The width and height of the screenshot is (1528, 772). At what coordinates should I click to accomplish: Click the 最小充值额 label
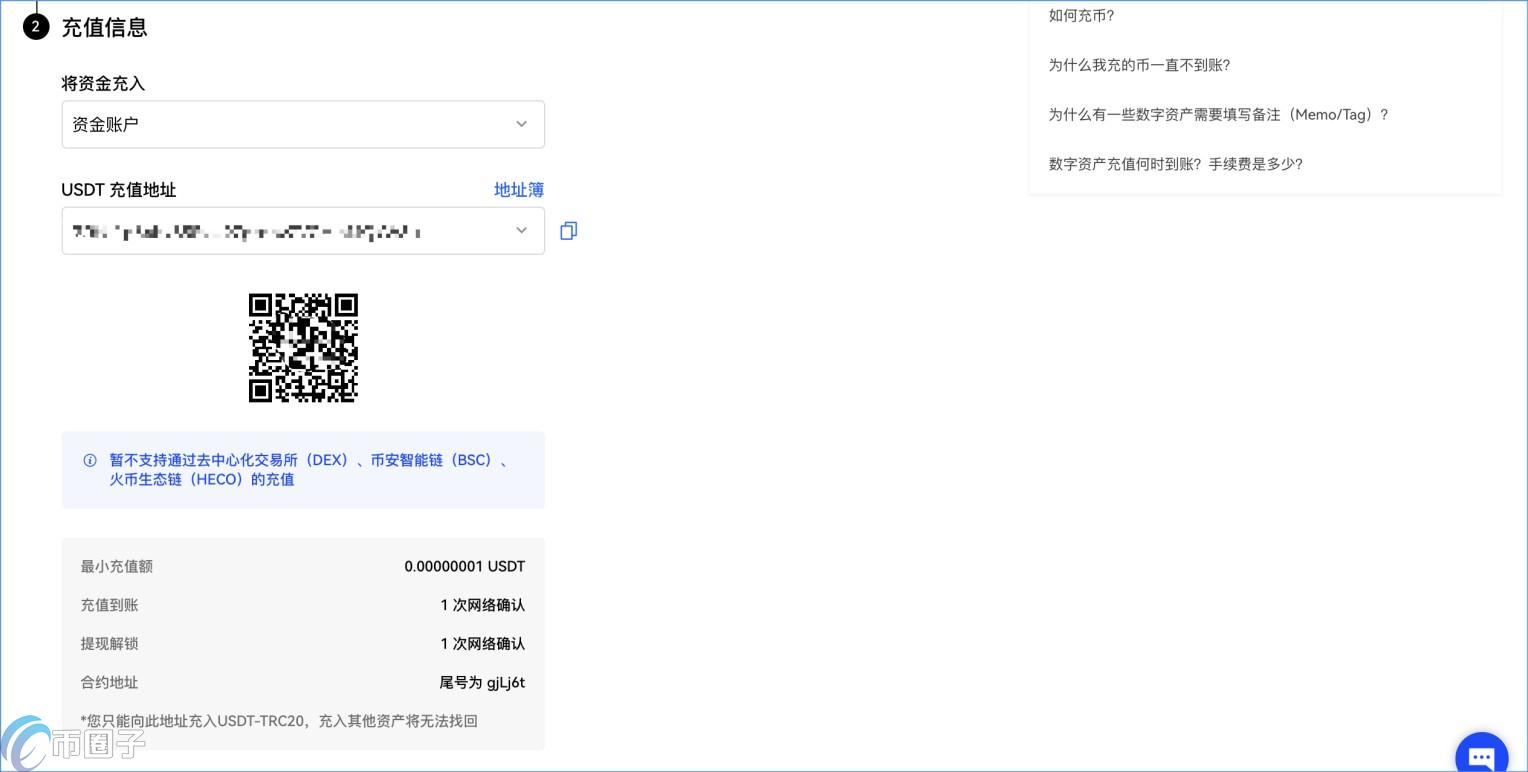coord(117,566)
